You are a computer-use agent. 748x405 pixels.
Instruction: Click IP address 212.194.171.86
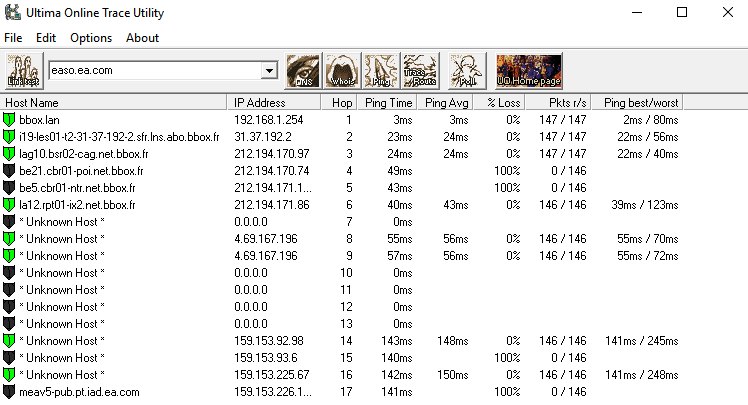(x=272, y=205)
